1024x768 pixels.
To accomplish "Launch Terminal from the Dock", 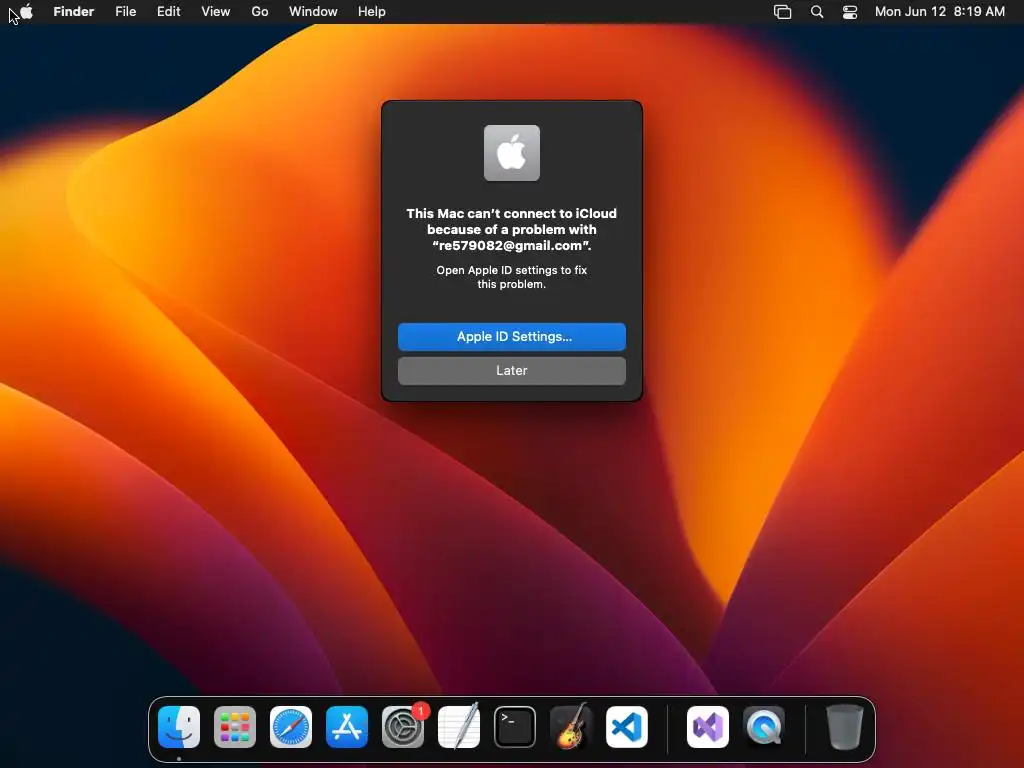I will click(x=515, y=727).
